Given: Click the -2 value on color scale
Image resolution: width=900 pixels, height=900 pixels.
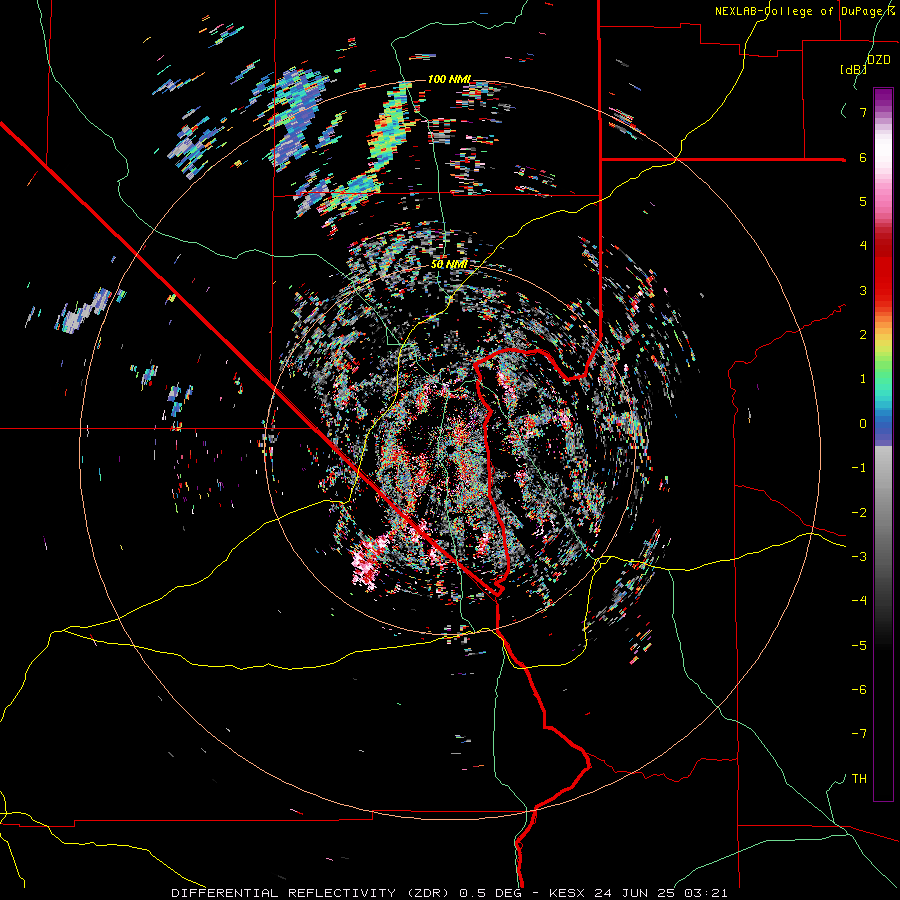Looking at the screenshot, I should click(x=859, y=513).
